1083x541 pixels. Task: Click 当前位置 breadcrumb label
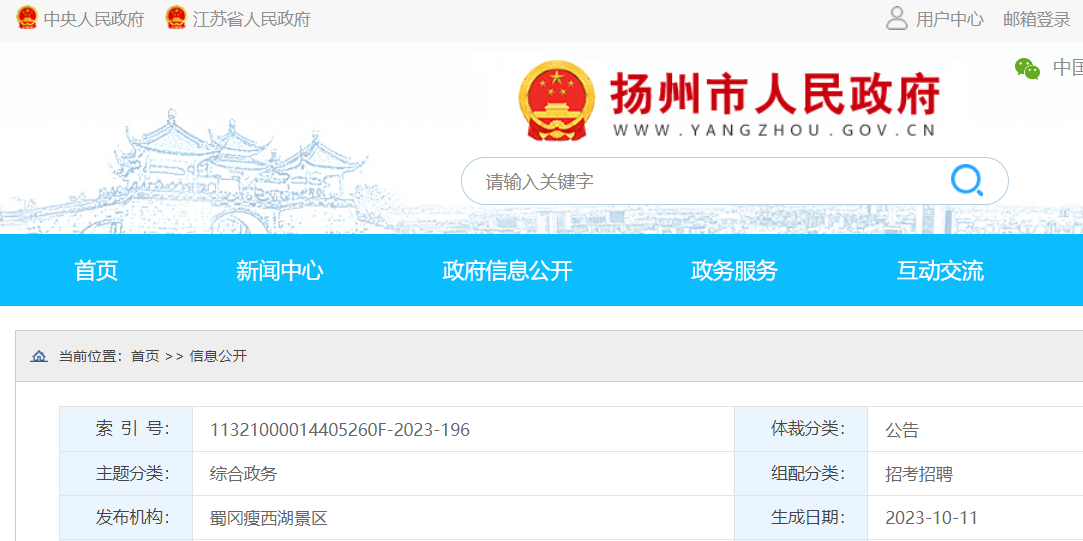coord(90,357)
